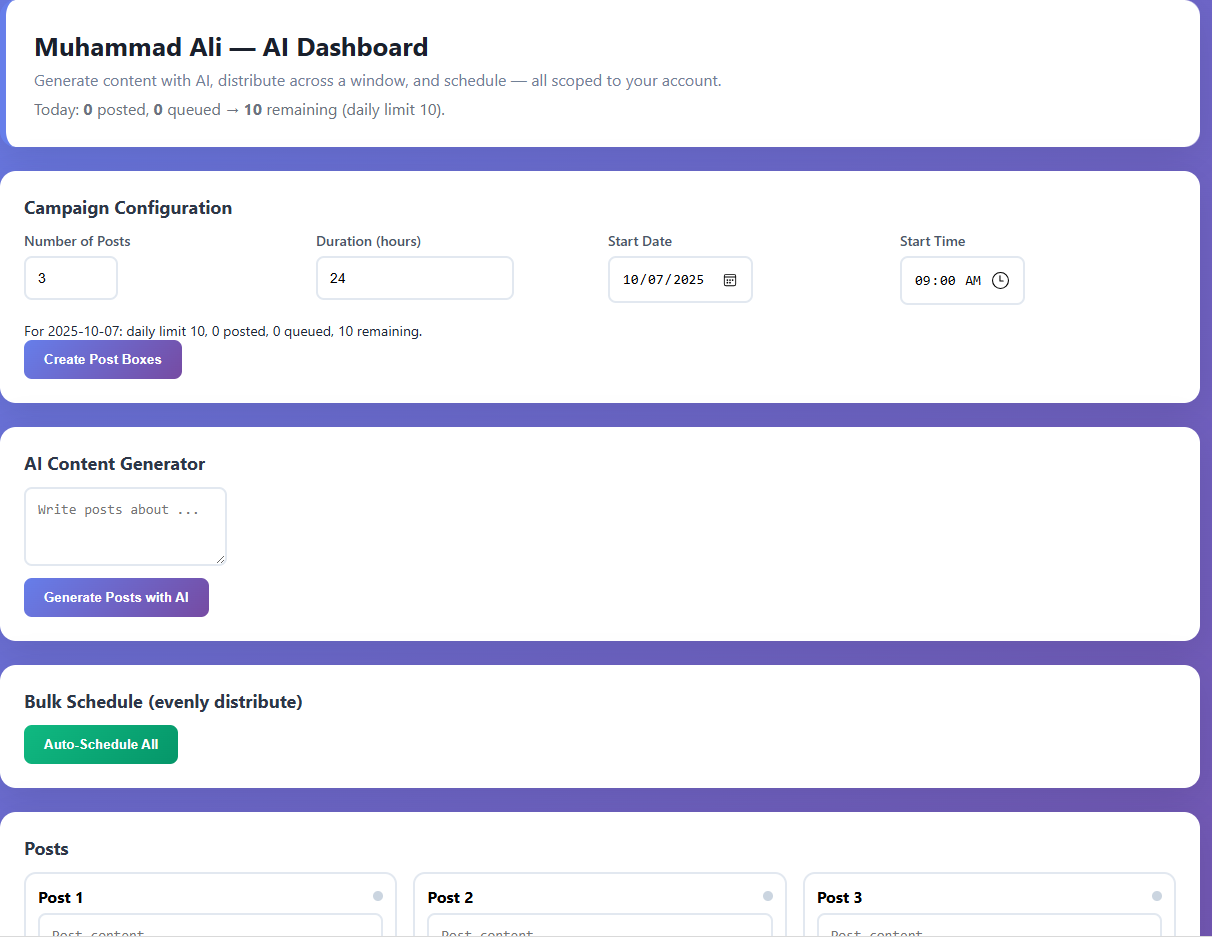Click the status dot on Post 3

(x=1156, y=896)
